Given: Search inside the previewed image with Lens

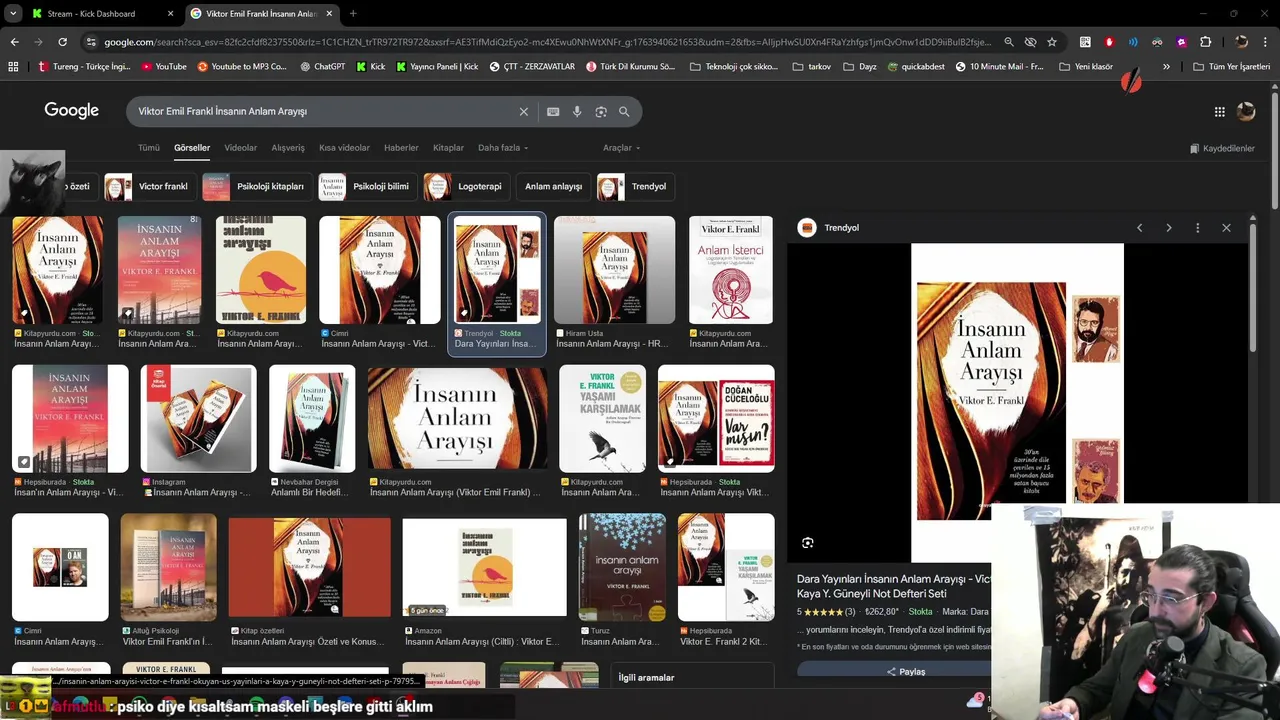Looking at the screenshot, I should [x=807, y=543].
